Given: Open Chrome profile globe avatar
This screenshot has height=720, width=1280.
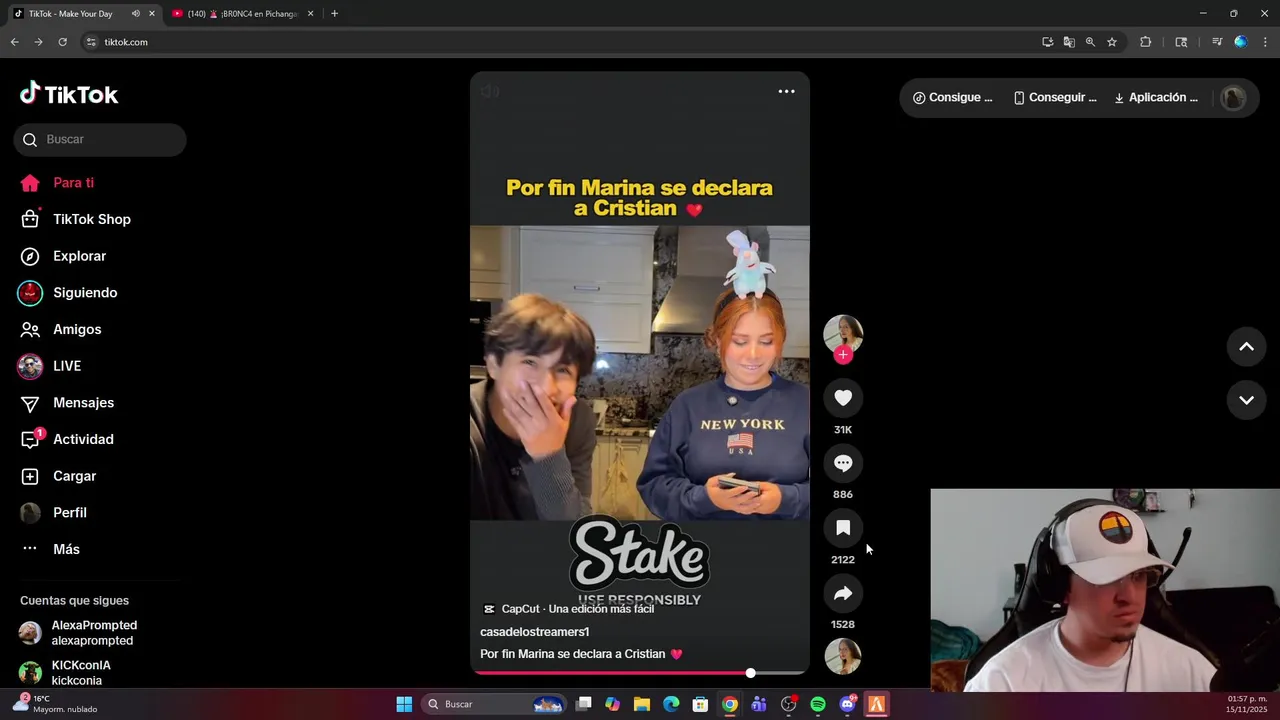Looking at the screenshot, I should pyautogui.click(x=1240, y=42).
